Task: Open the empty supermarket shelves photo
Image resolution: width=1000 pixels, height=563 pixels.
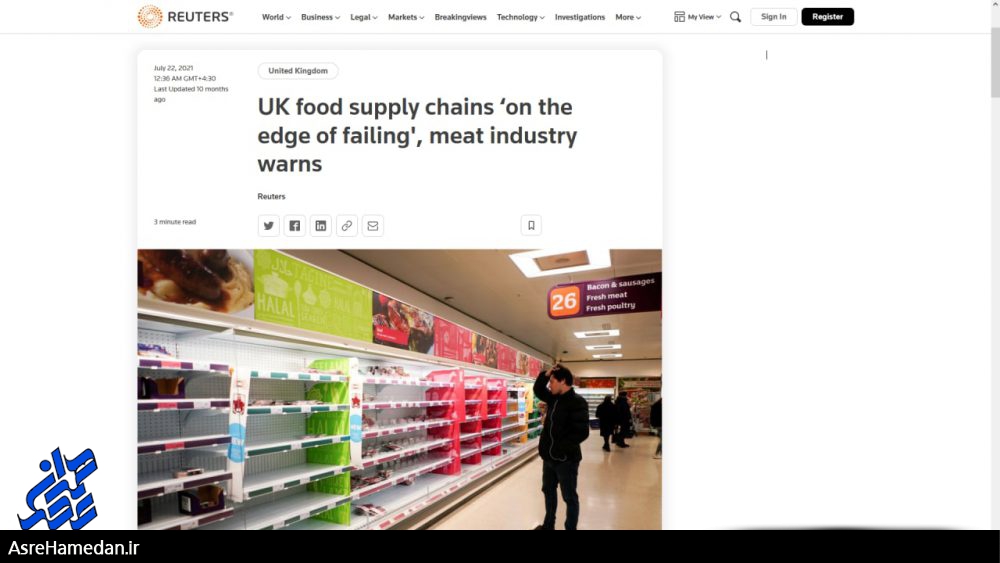Action: point(399,389)
